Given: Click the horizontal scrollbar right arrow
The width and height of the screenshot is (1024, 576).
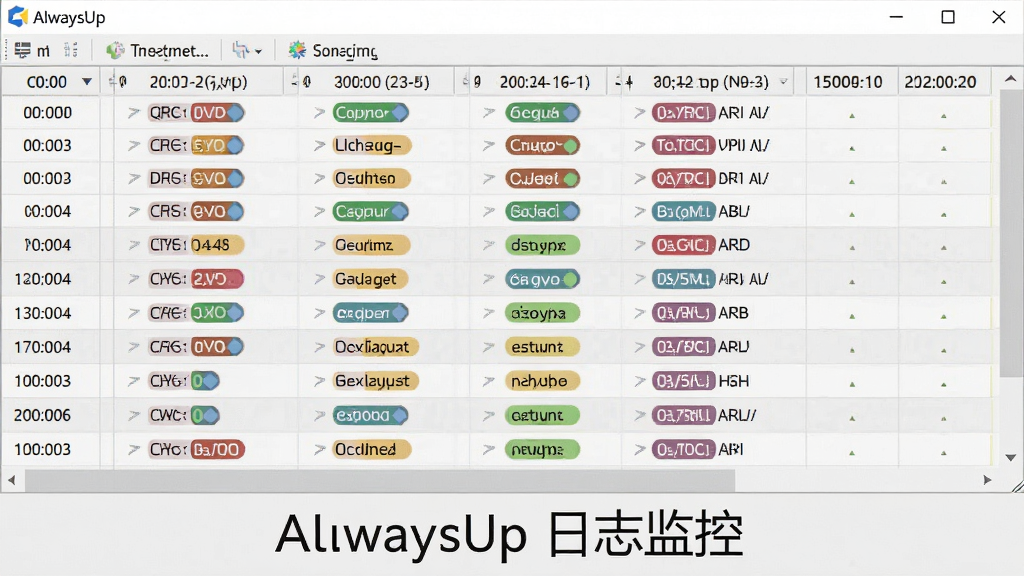Looking at the screenshot, I should tap(987, 480).
